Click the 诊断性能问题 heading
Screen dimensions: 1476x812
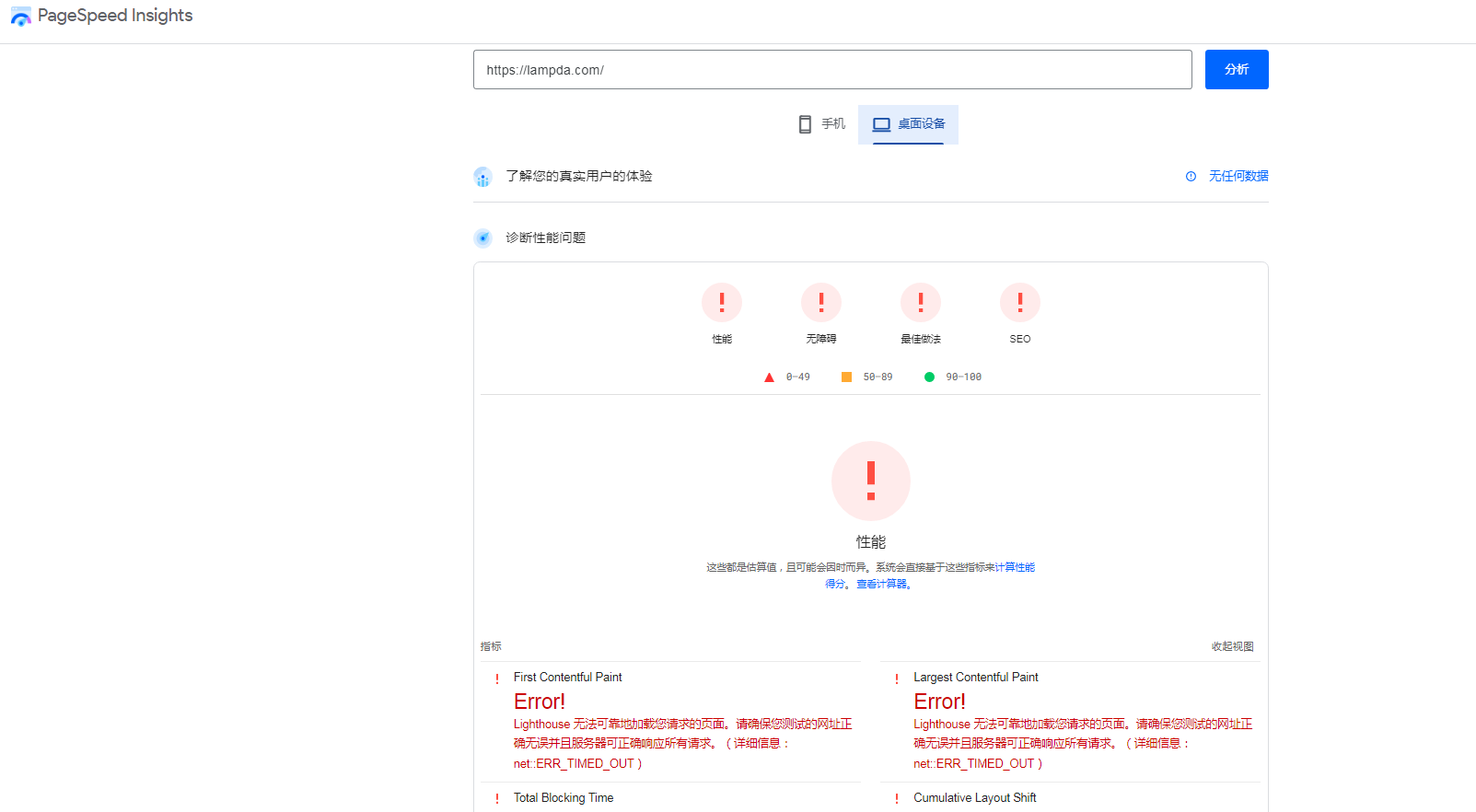click(545, 238)
